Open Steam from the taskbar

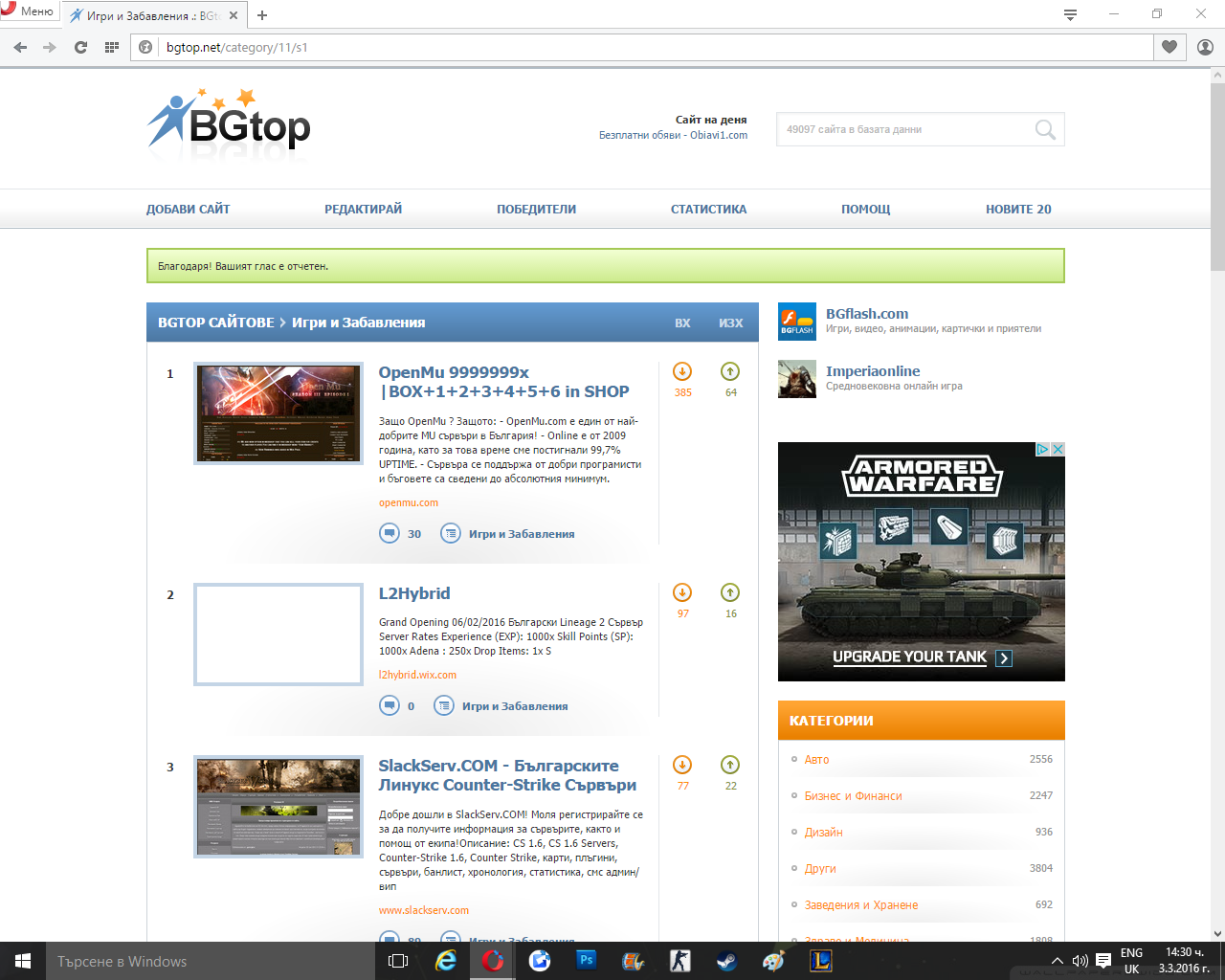click(x=727, y=961)
